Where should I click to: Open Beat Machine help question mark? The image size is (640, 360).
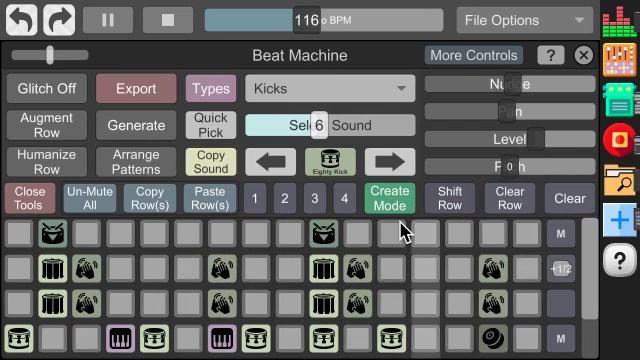click(x=551, y=55)
